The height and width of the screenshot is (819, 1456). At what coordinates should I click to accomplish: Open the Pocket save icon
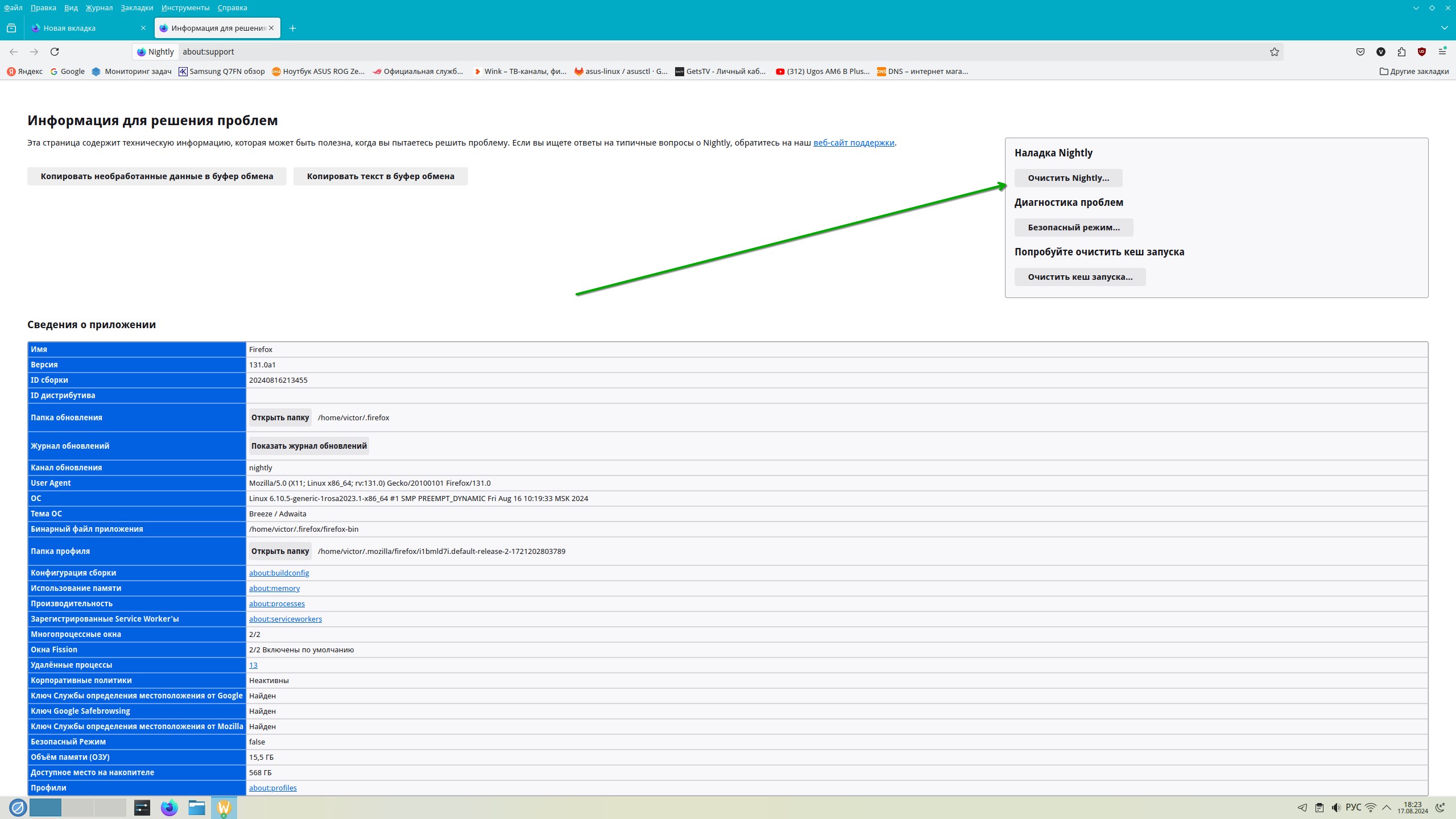click(x=1360, y=52)
